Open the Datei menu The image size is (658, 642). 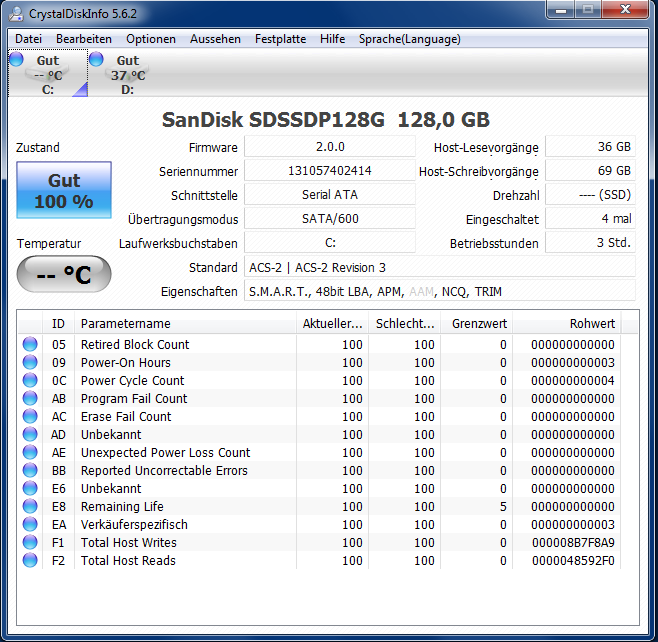29,39
